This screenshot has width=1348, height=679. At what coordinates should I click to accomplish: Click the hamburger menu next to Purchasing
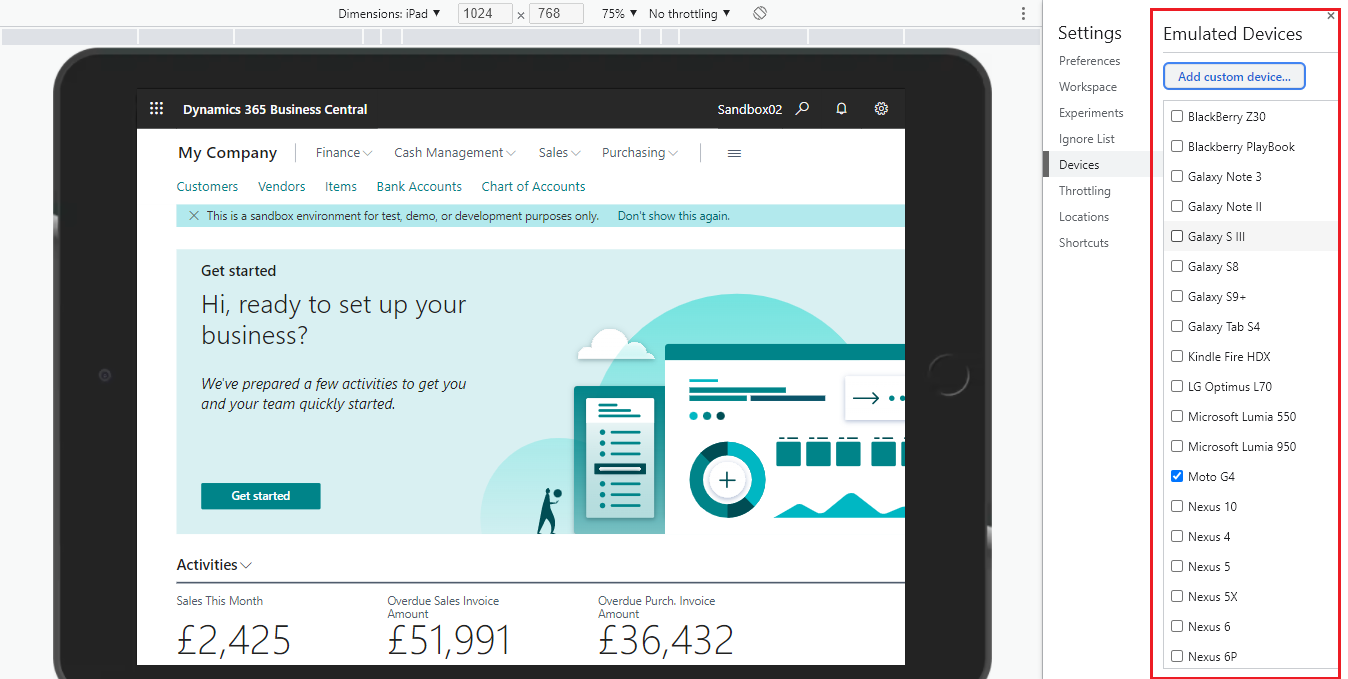pos(734,152)
